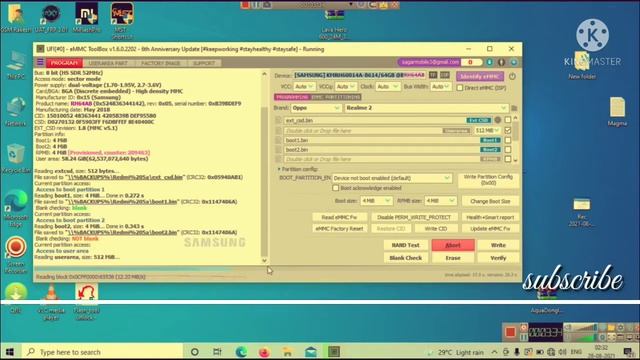This screenshot has width=640, height=360.
Task: Open File Explorer from the taskbar
Action: click(x=287, y=352)
